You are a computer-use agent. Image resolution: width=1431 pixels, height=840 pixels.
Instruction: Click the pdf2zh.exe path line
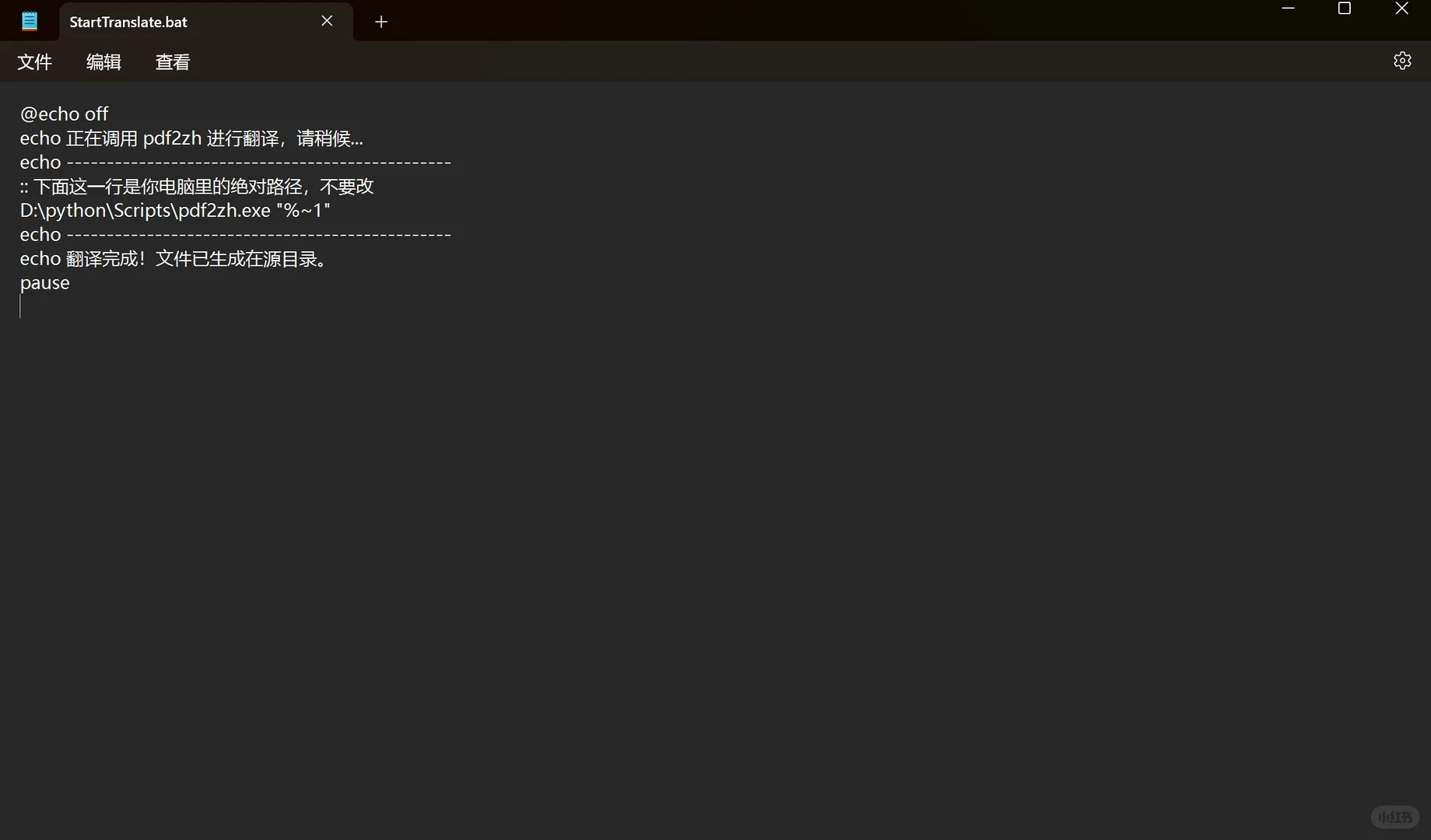point(174,210)
